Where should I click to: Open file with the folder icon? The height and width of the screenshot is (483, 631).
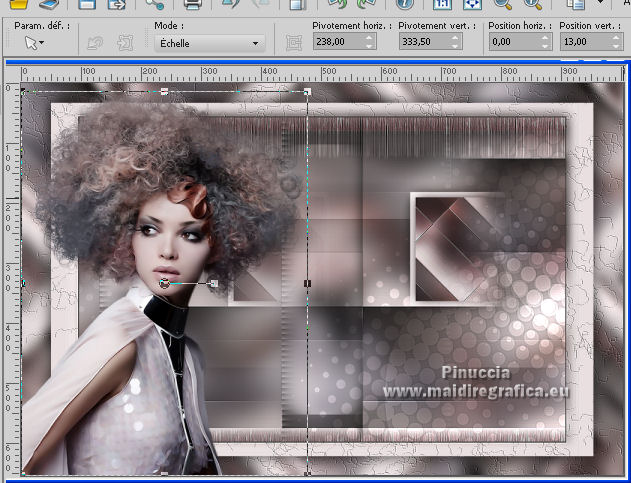tap(18, 4)
